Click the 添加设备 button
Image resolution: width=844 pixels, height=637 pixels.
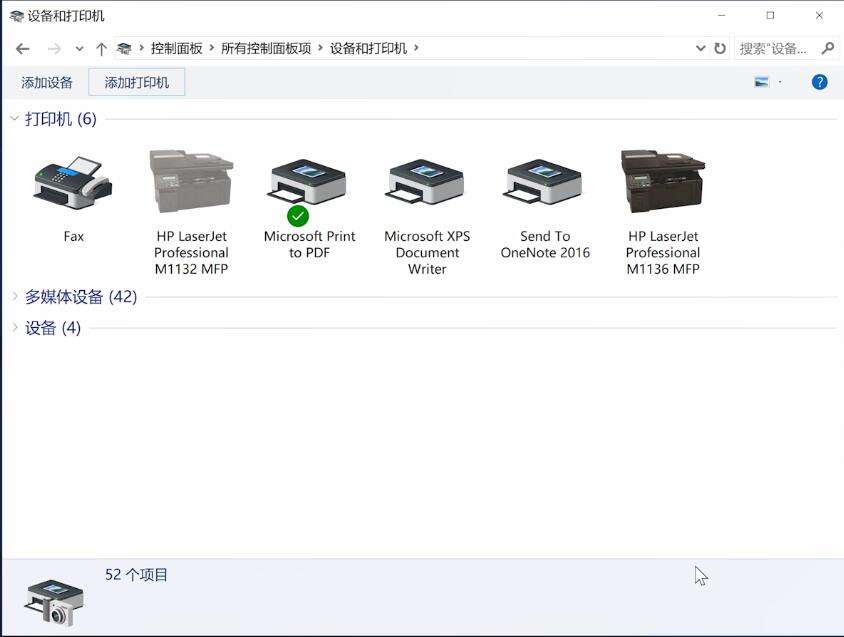pyautogui.click(x=48, y=82)
